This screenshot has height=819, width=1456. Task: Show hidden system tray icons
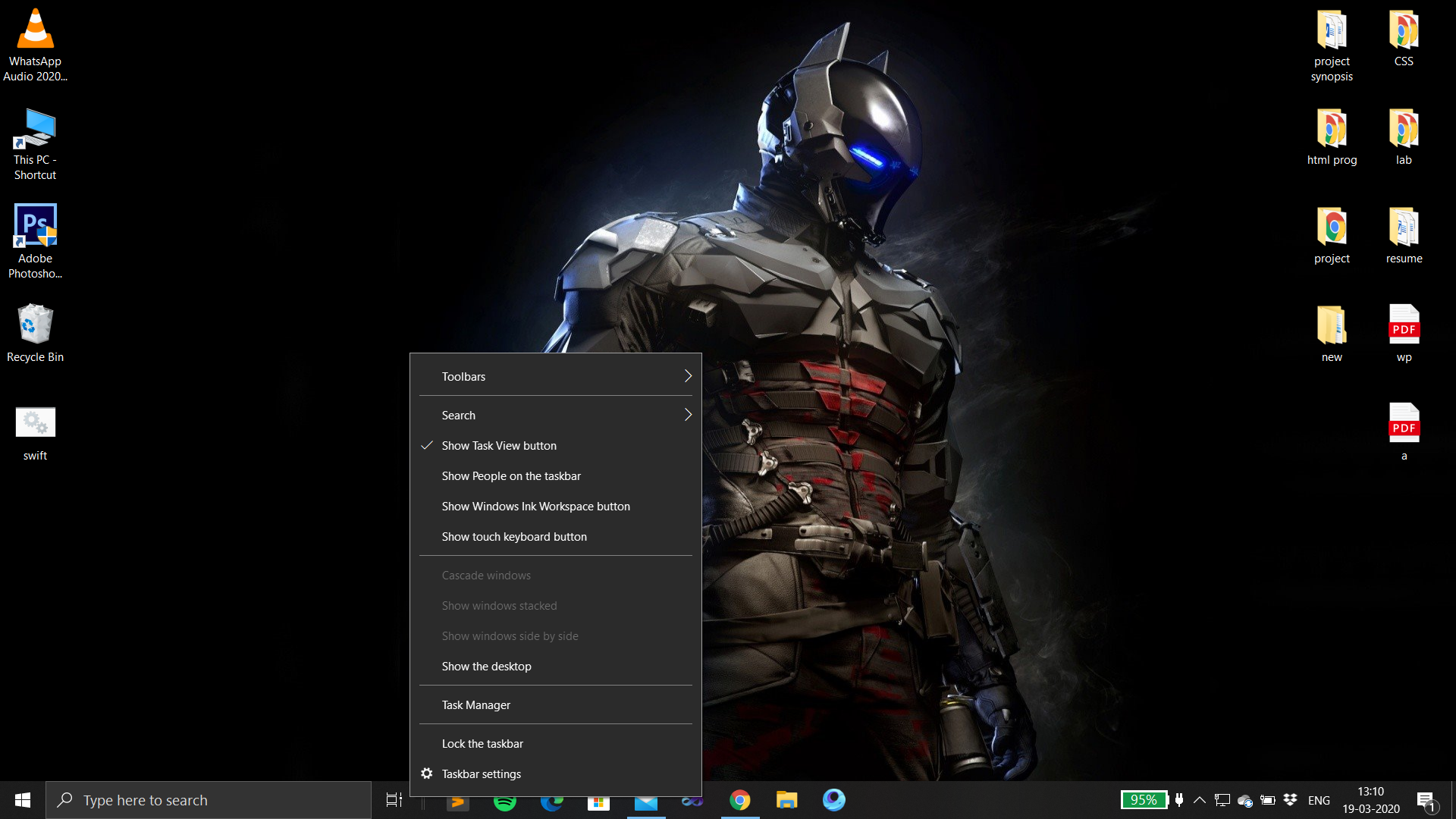[x=1200, y=800]
